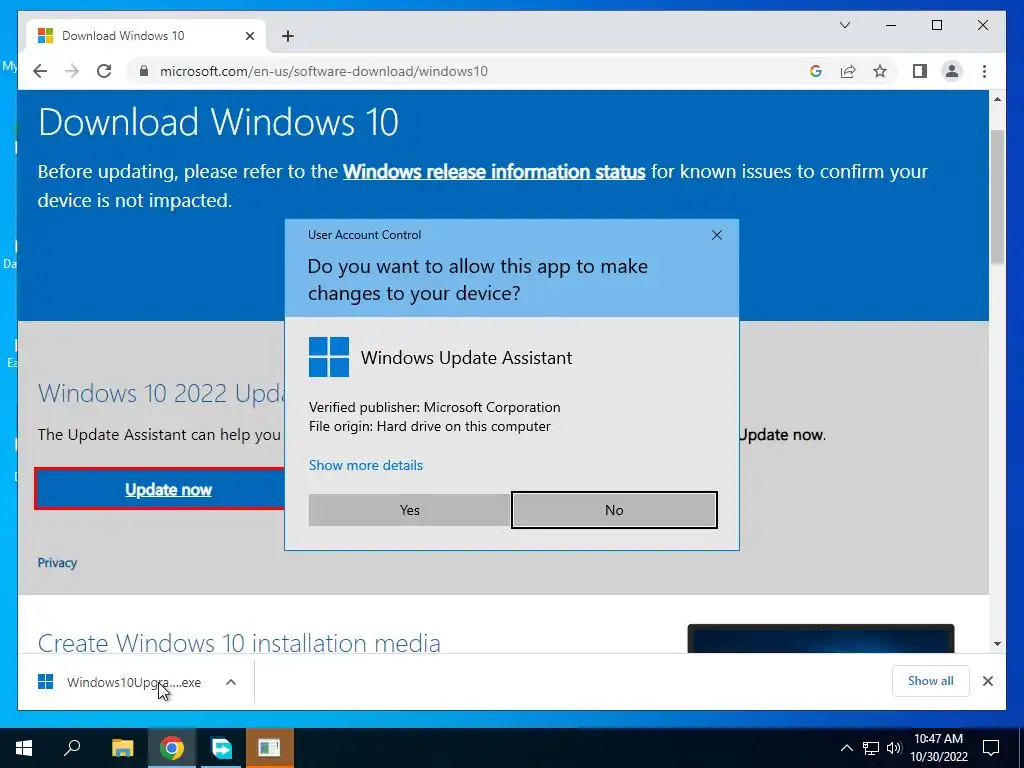The height and width of the screenshot is (768, 1024).
Task: Click the Windows icon beside downloaded file
Action: coord(45,682)
